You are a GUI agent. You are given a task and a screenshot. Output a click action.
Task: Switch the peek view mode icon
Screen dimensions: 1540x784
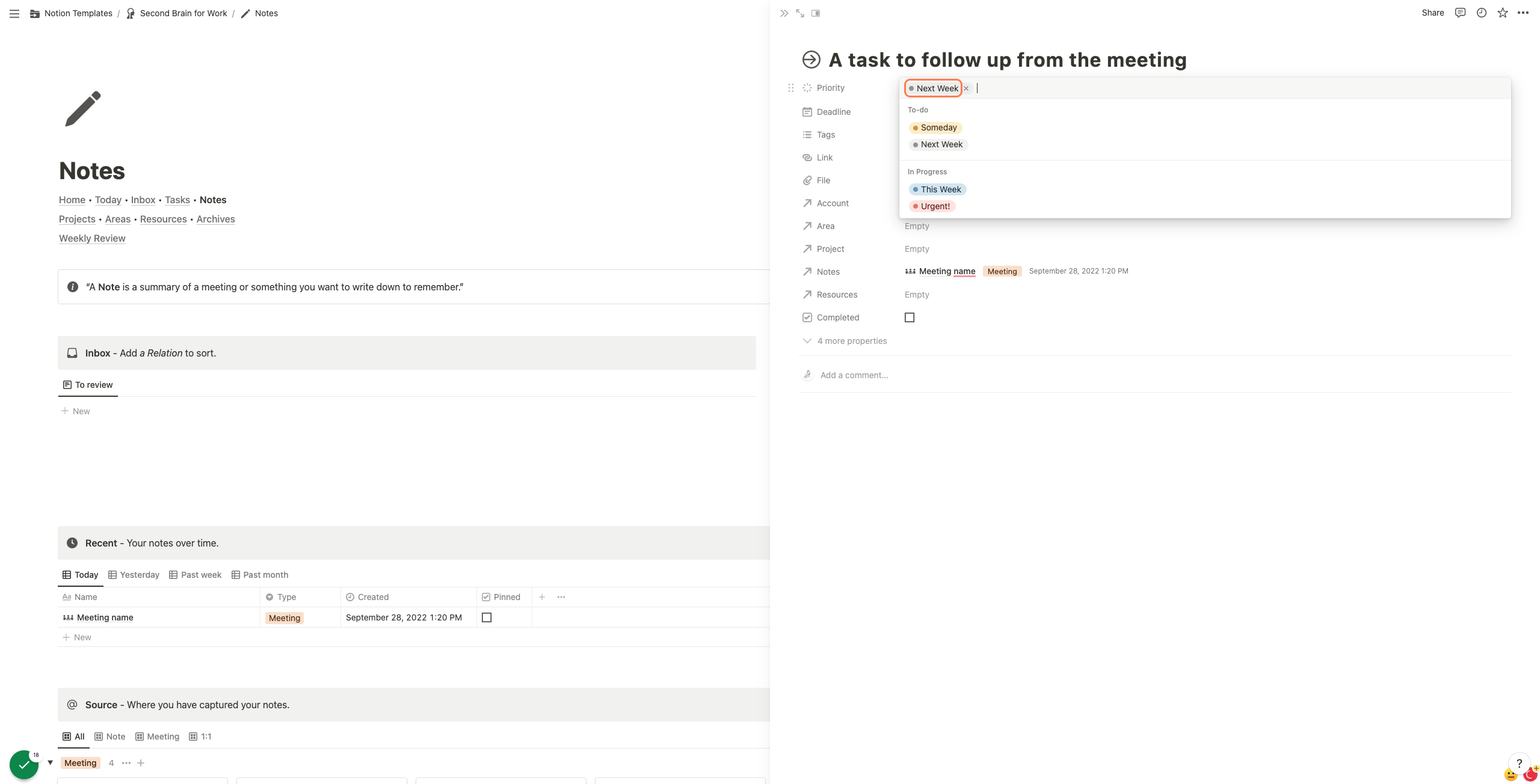pos(816,13)
